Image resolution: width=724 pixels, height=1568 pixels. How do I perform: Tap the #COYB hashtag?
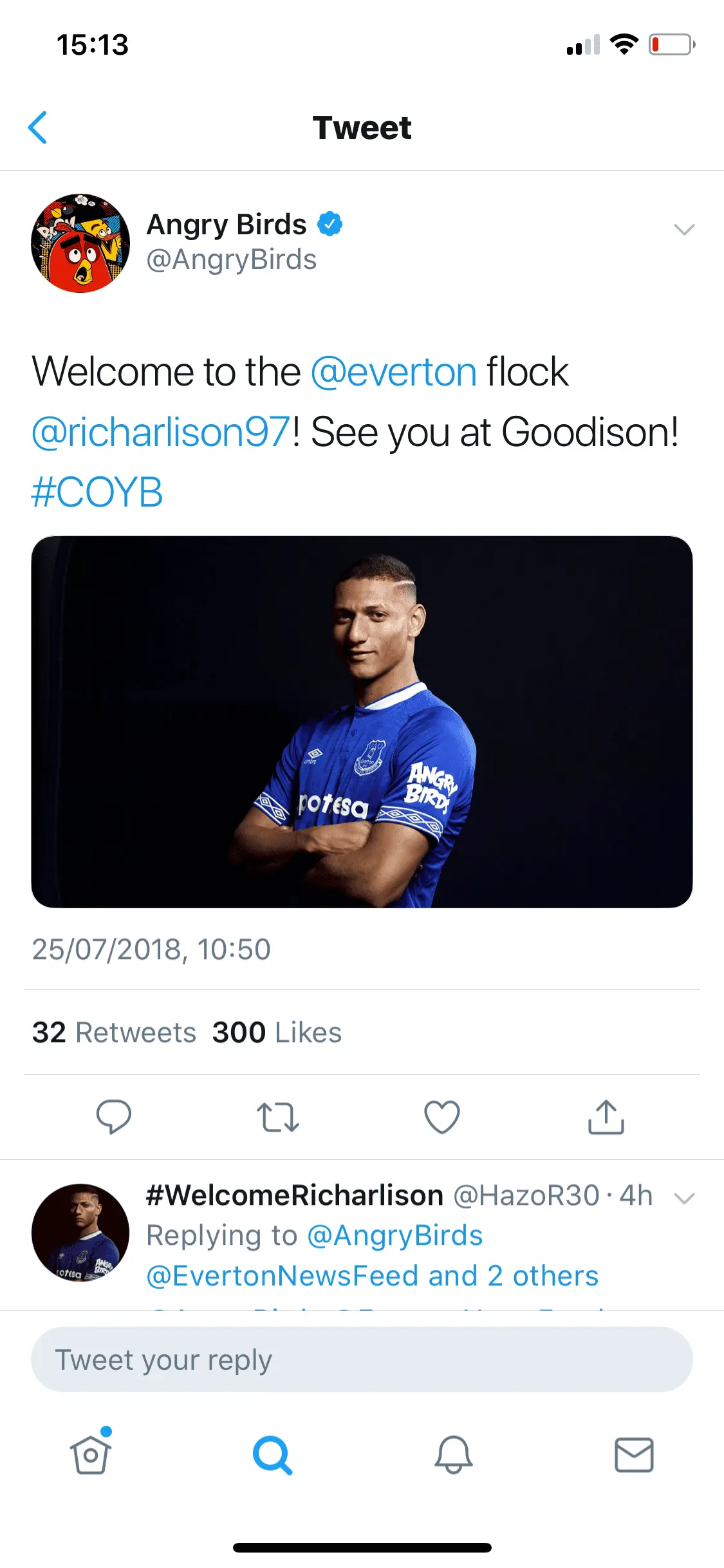97,492
